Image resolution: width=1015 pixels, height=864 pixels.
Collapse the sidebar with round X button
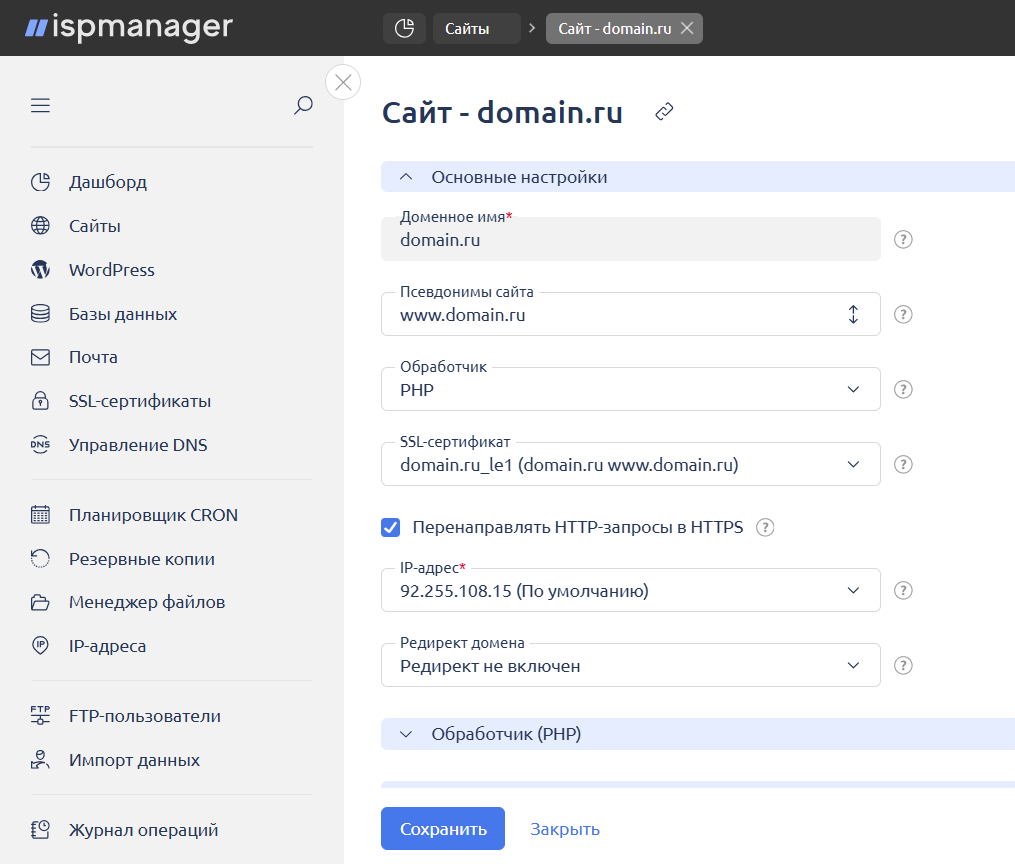343,82
